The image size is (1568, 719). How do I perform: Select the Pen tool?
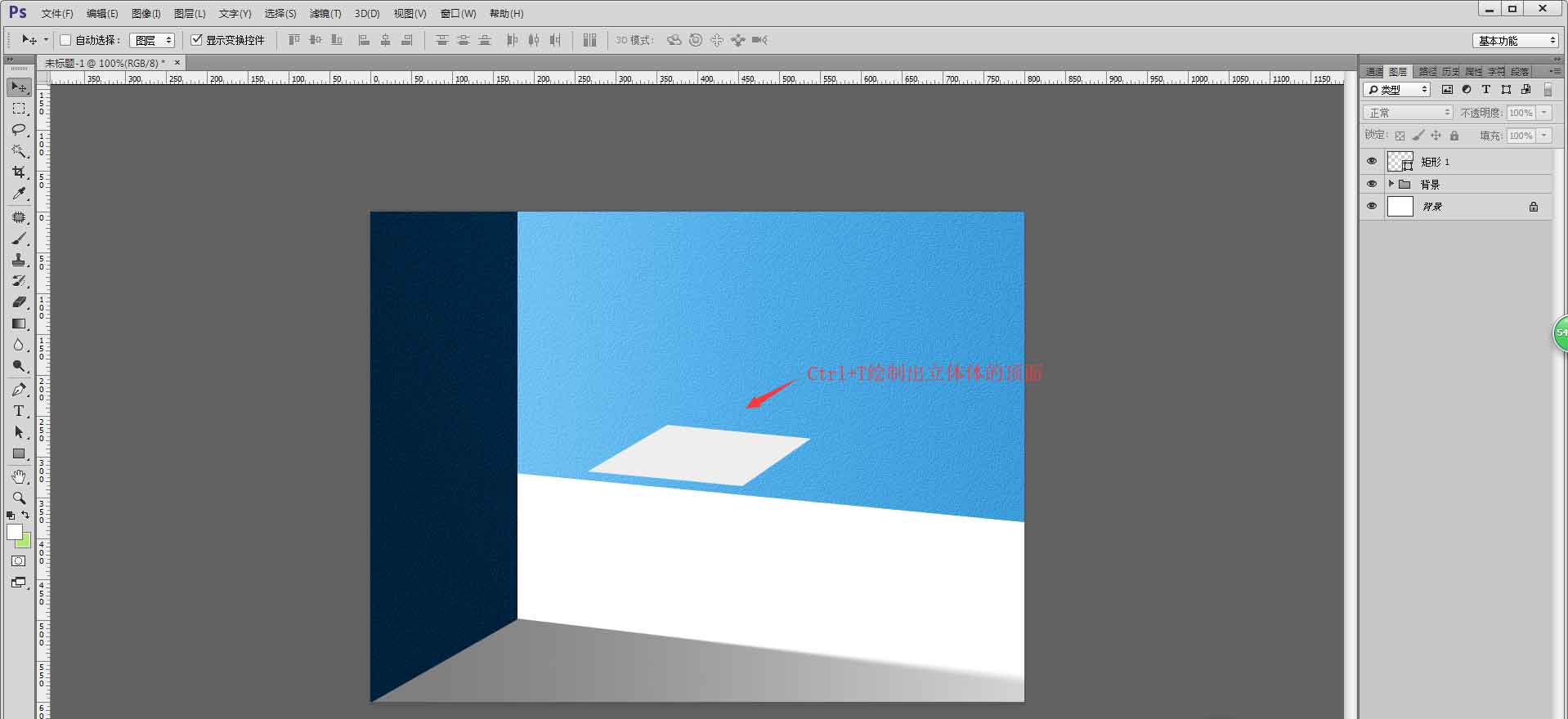[x=19, y=390]
